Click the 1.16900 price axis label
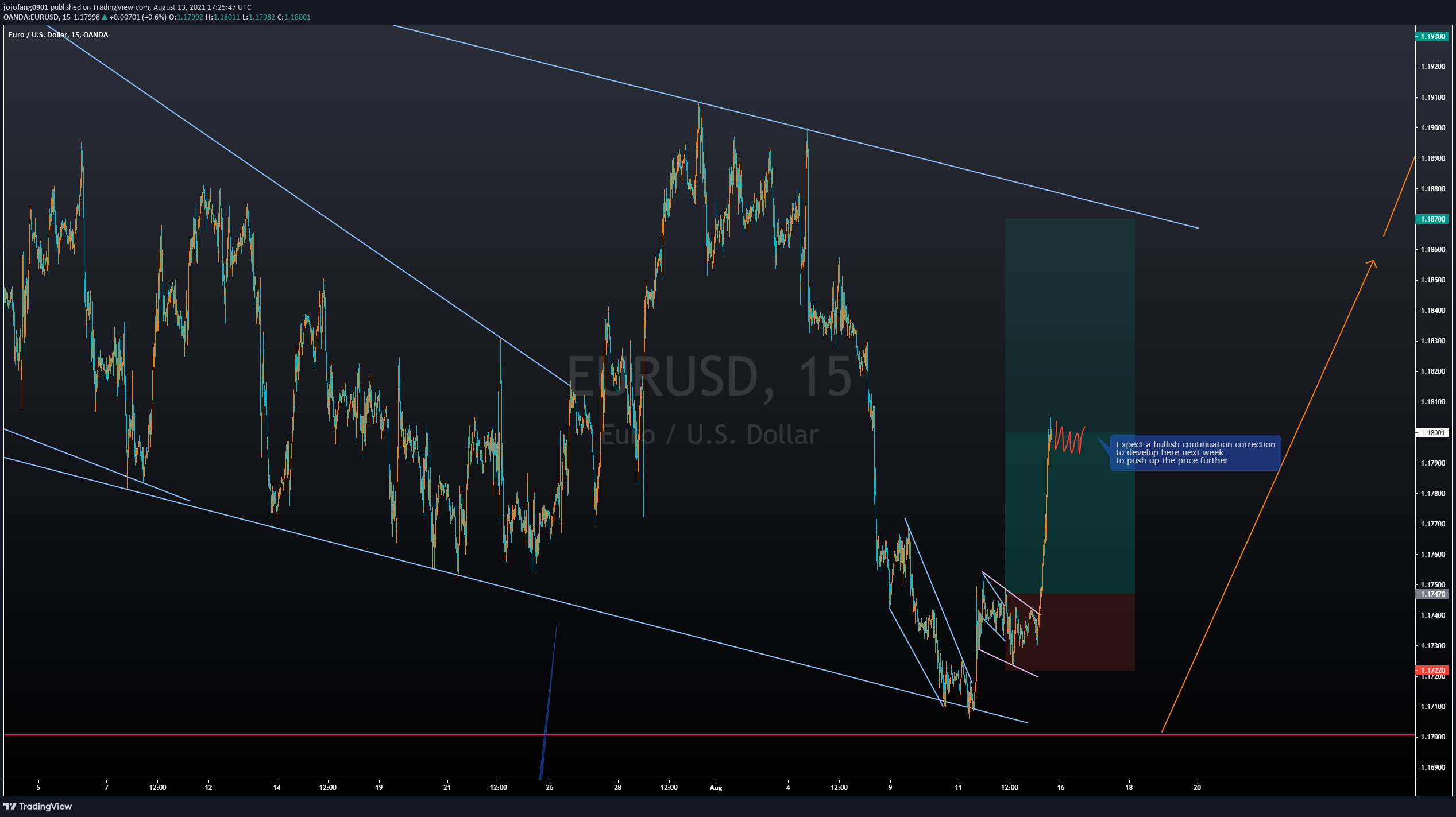Image resolution: width=1456 pixels, height=817 pixels. (x=1432, y=767)
